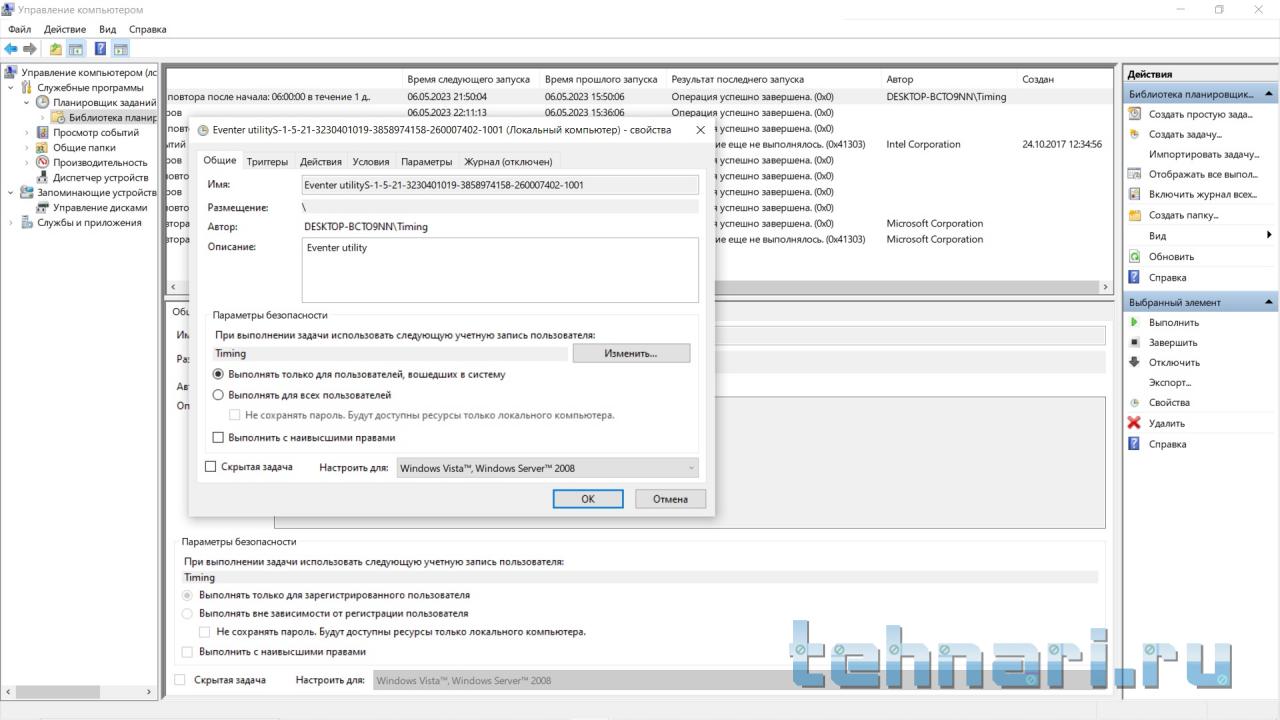Screen dimensions: 1280x720
Task: Click the 'Изменить...' button
Action: (x=631, y=353)
